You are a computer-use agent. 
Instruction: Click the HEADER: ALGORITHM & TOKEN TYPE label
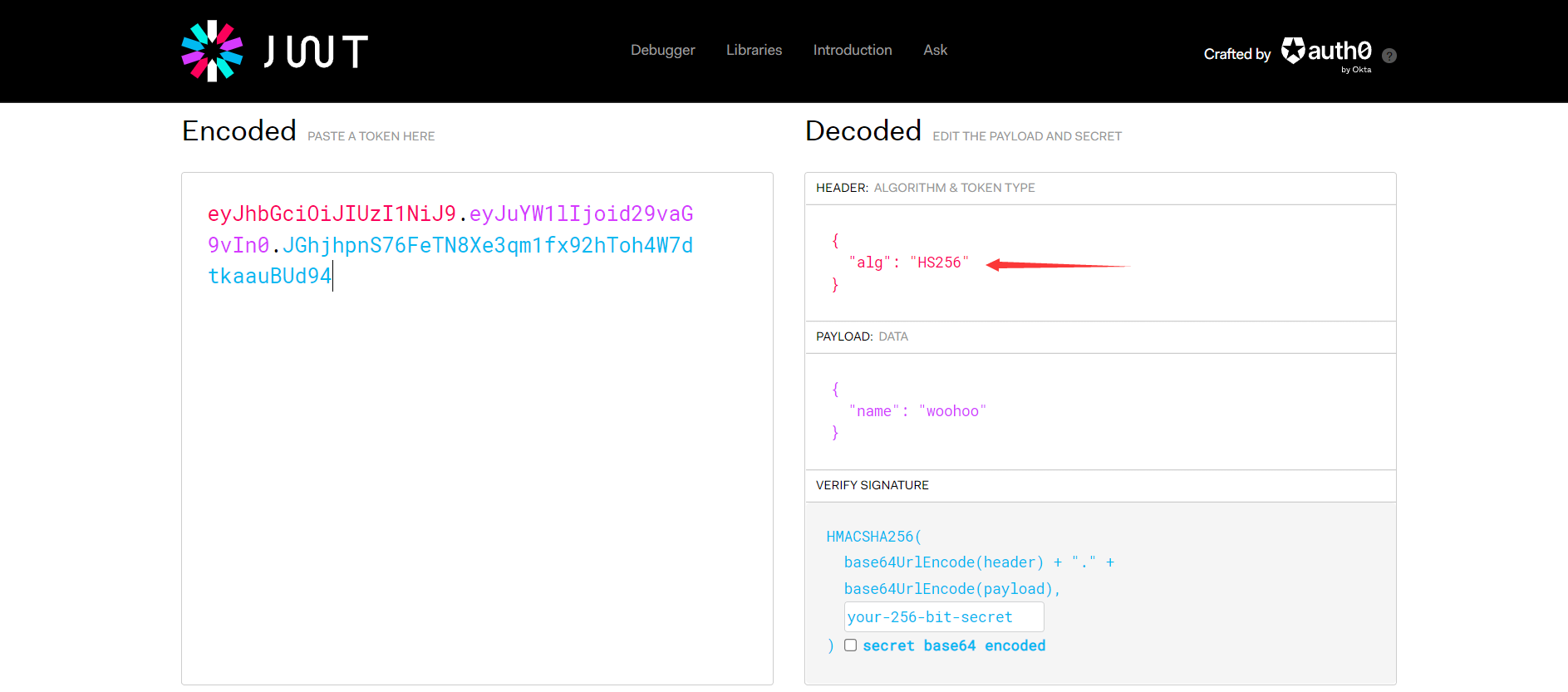pos(925,188)
